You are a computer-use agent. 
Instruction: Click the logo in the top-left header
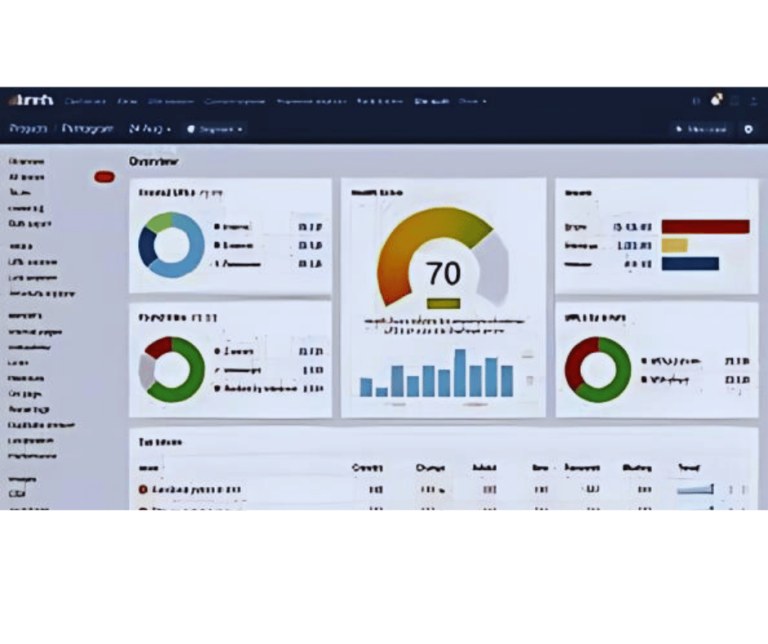click(31, 100)
